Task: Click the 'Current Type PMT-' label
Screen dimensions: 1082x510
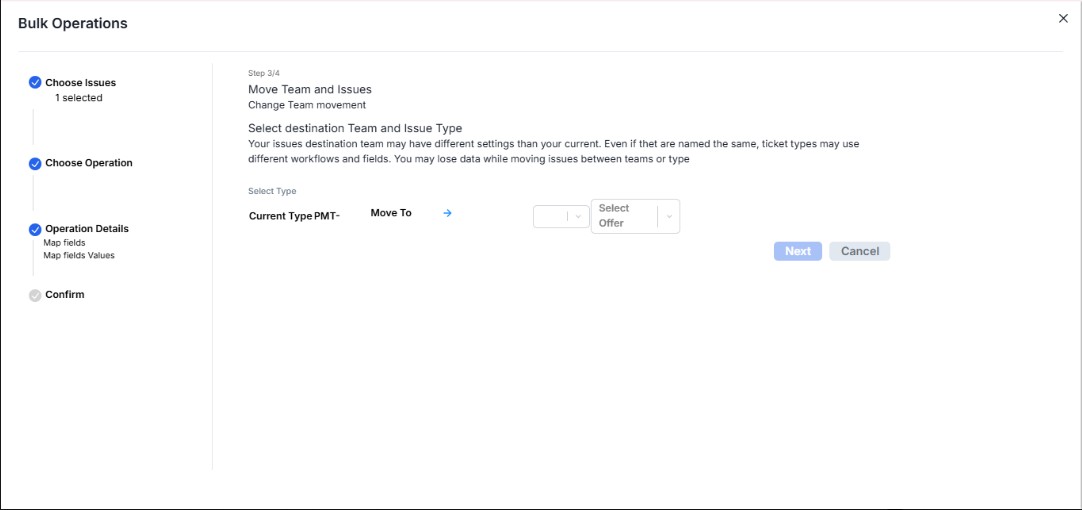Action: (x=295, y=216)
